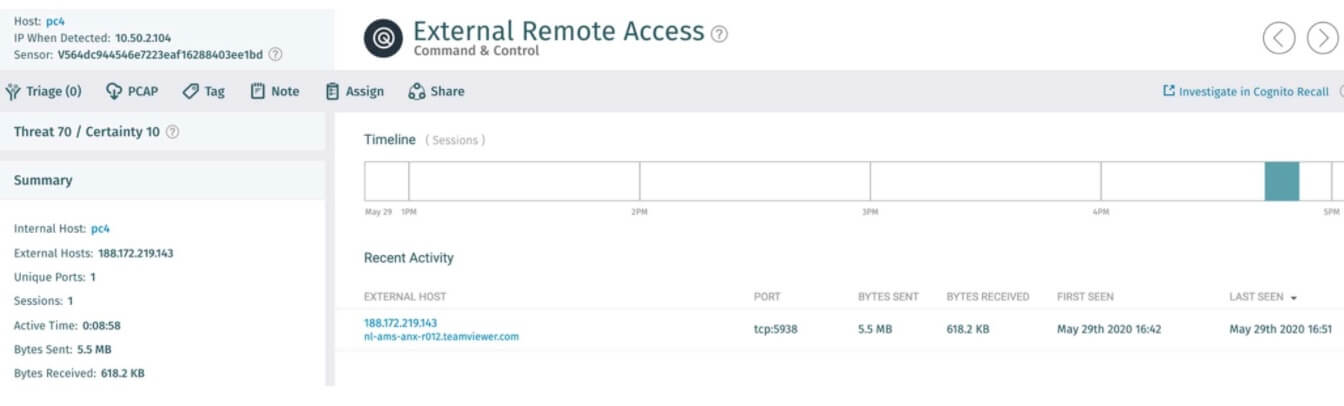Add a Note using the Note icon
Screen dimensions: 1344x406
tap(257, 92)
